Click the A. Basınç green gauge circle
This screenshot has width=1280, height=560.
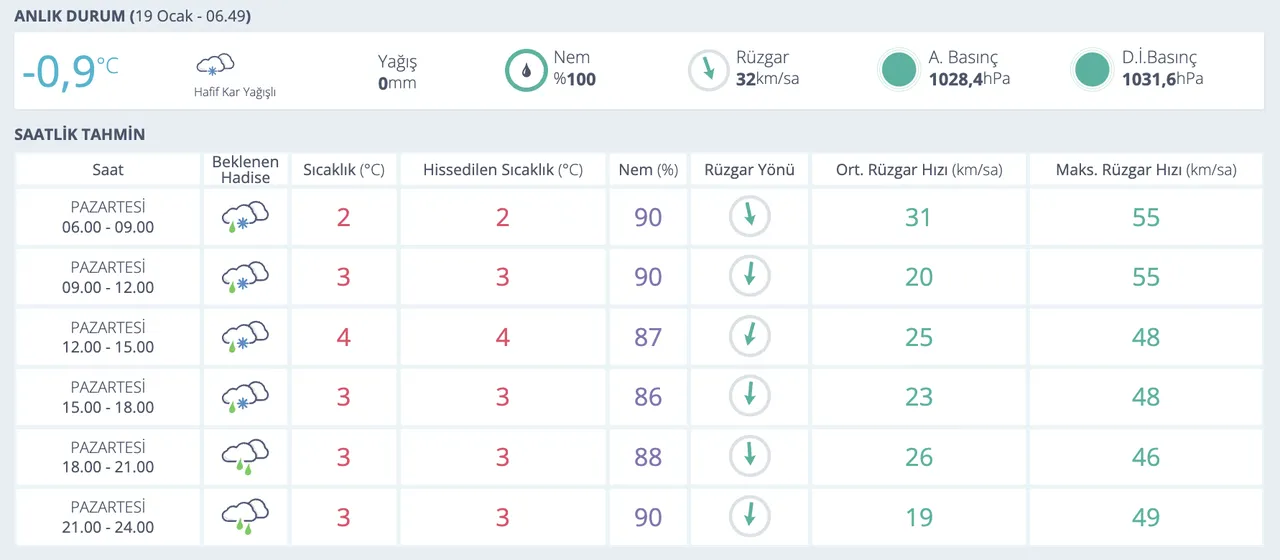coord(898,70)
